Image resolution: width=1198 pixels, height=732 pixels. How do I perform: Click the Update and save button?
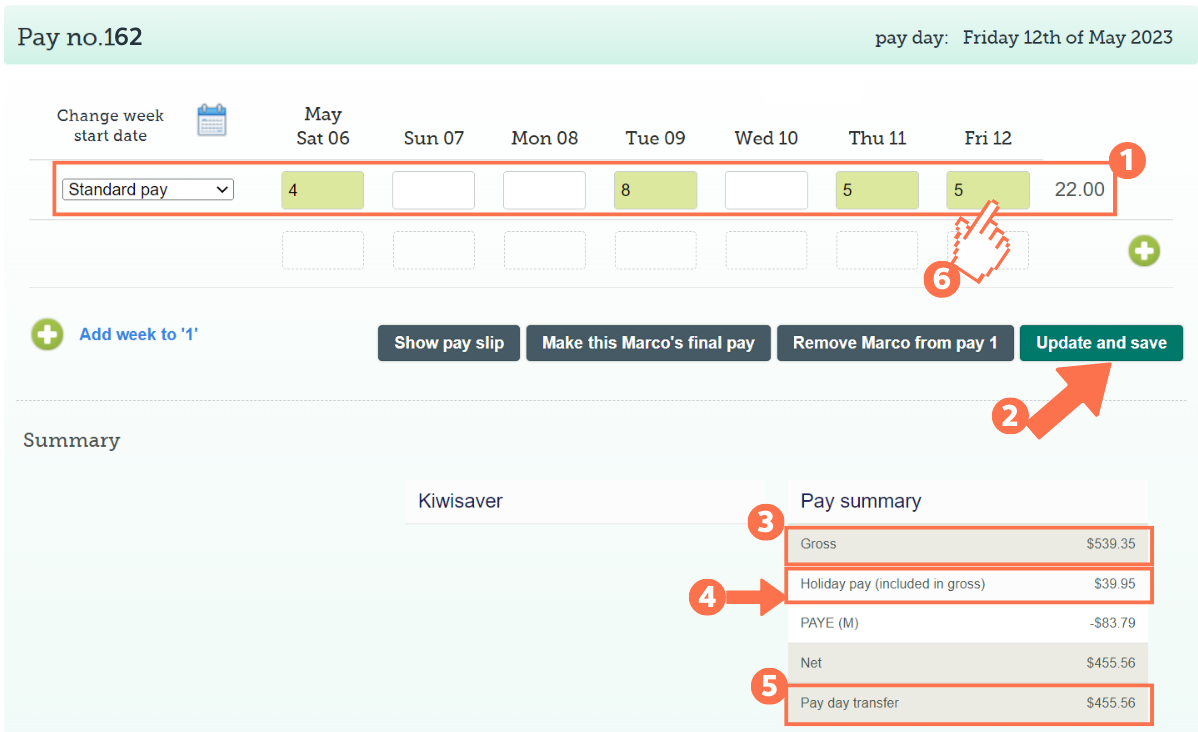[x=1101, y=342]
